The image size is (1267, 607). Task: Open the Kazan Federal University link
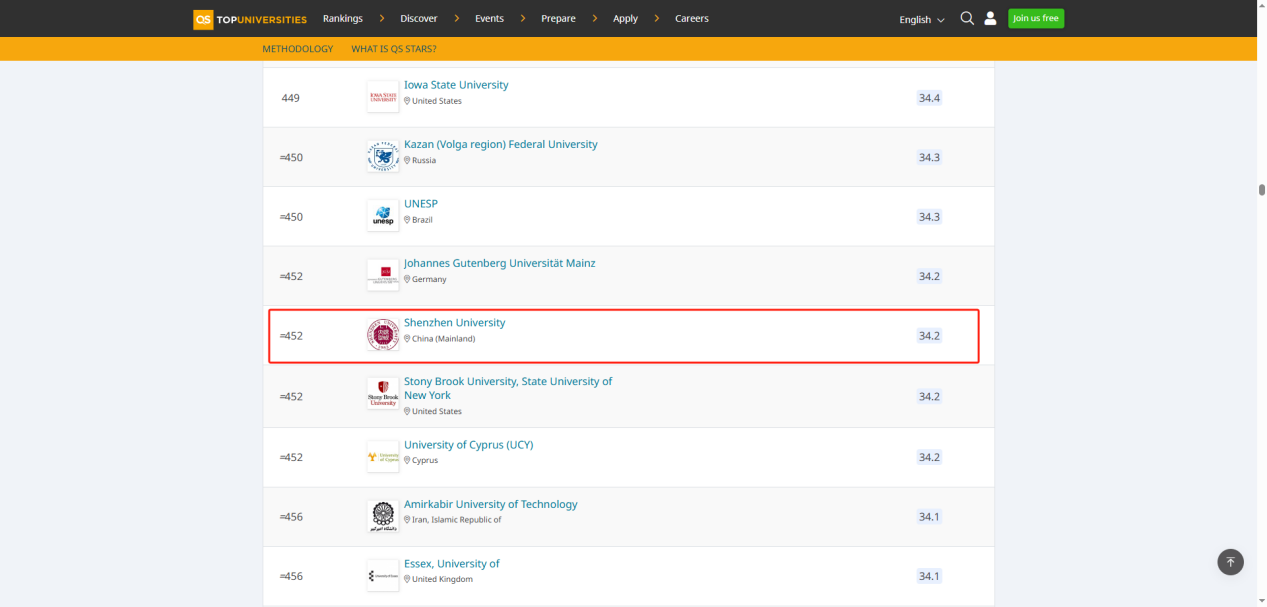click(500, 143)
